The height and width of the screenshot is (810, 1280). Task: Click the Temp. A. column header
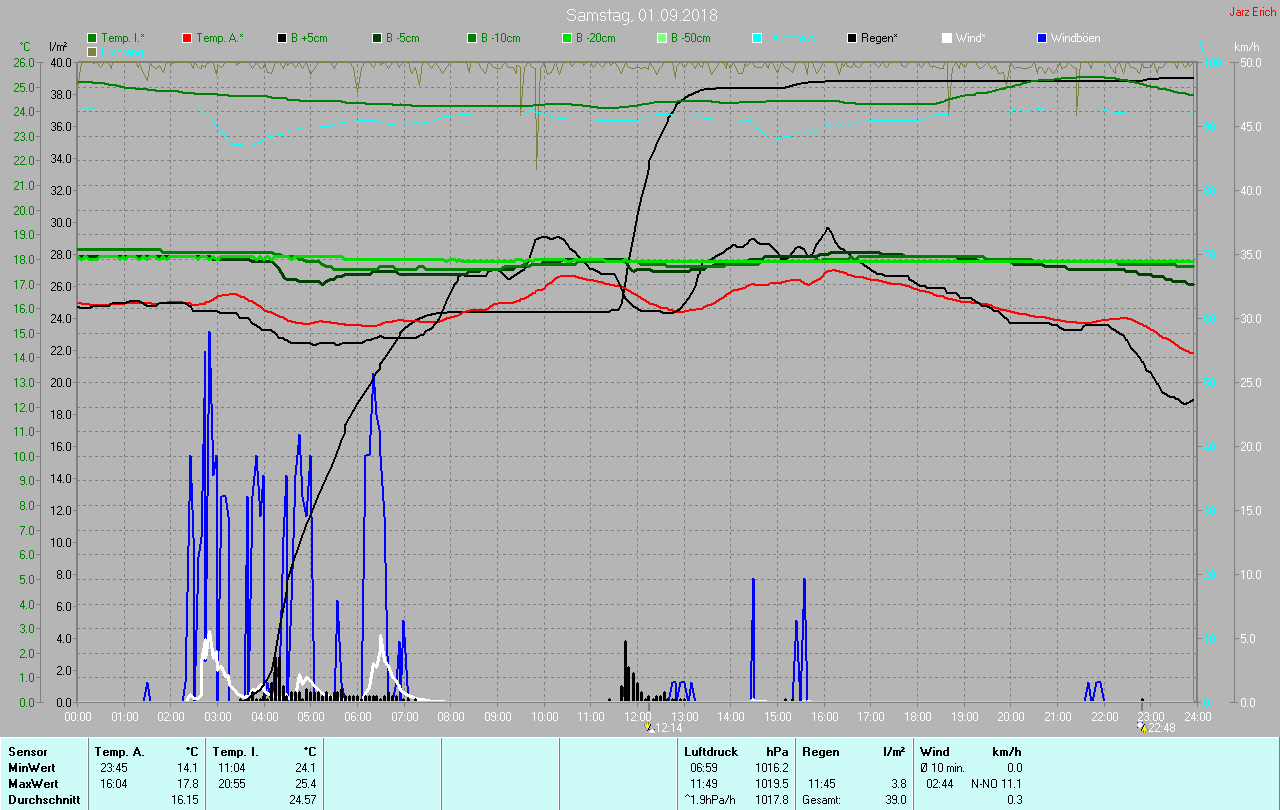[x=119, y=751]
